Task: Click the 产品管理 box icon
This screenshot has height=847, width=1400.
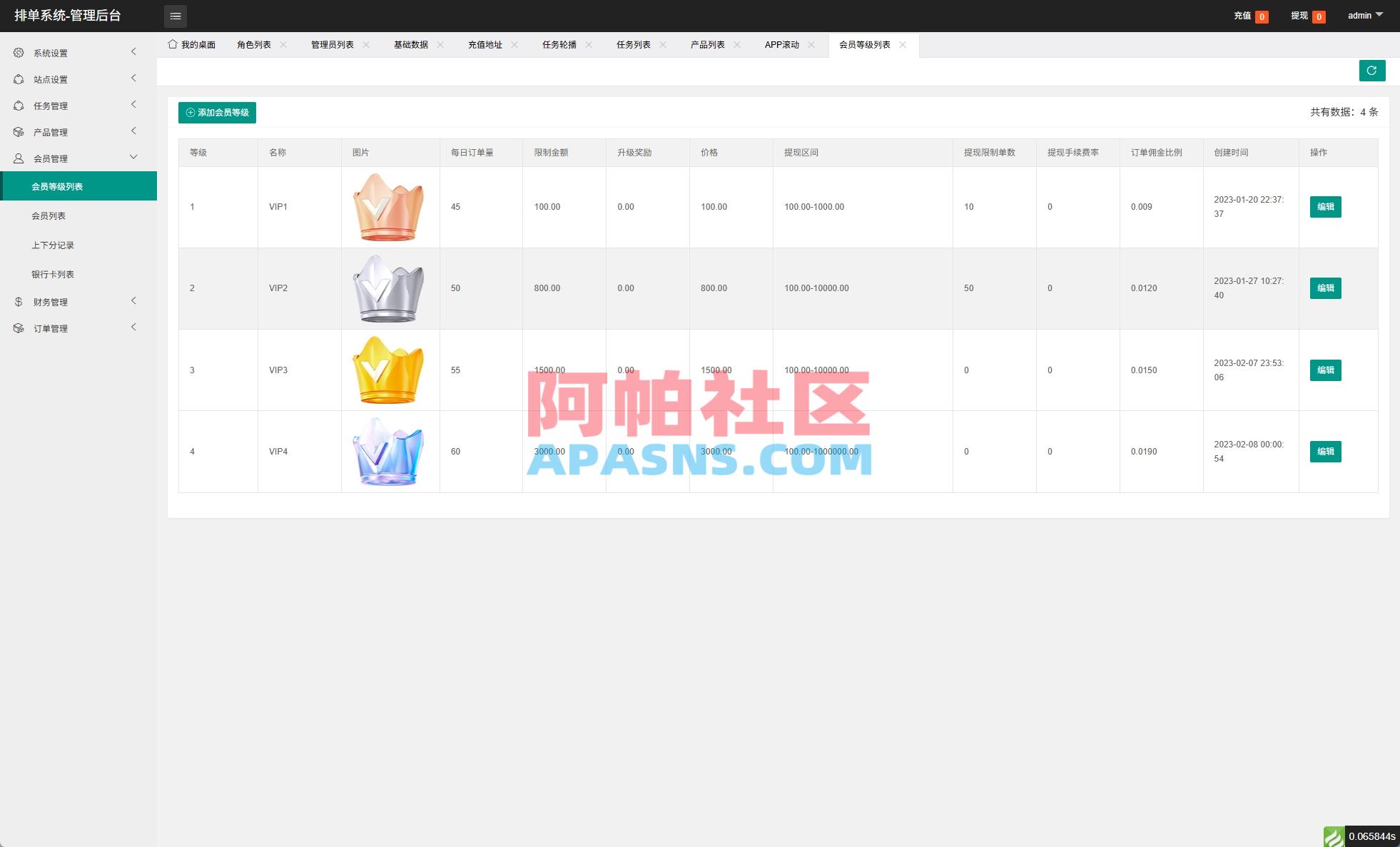Action: [x=19, y=131]
